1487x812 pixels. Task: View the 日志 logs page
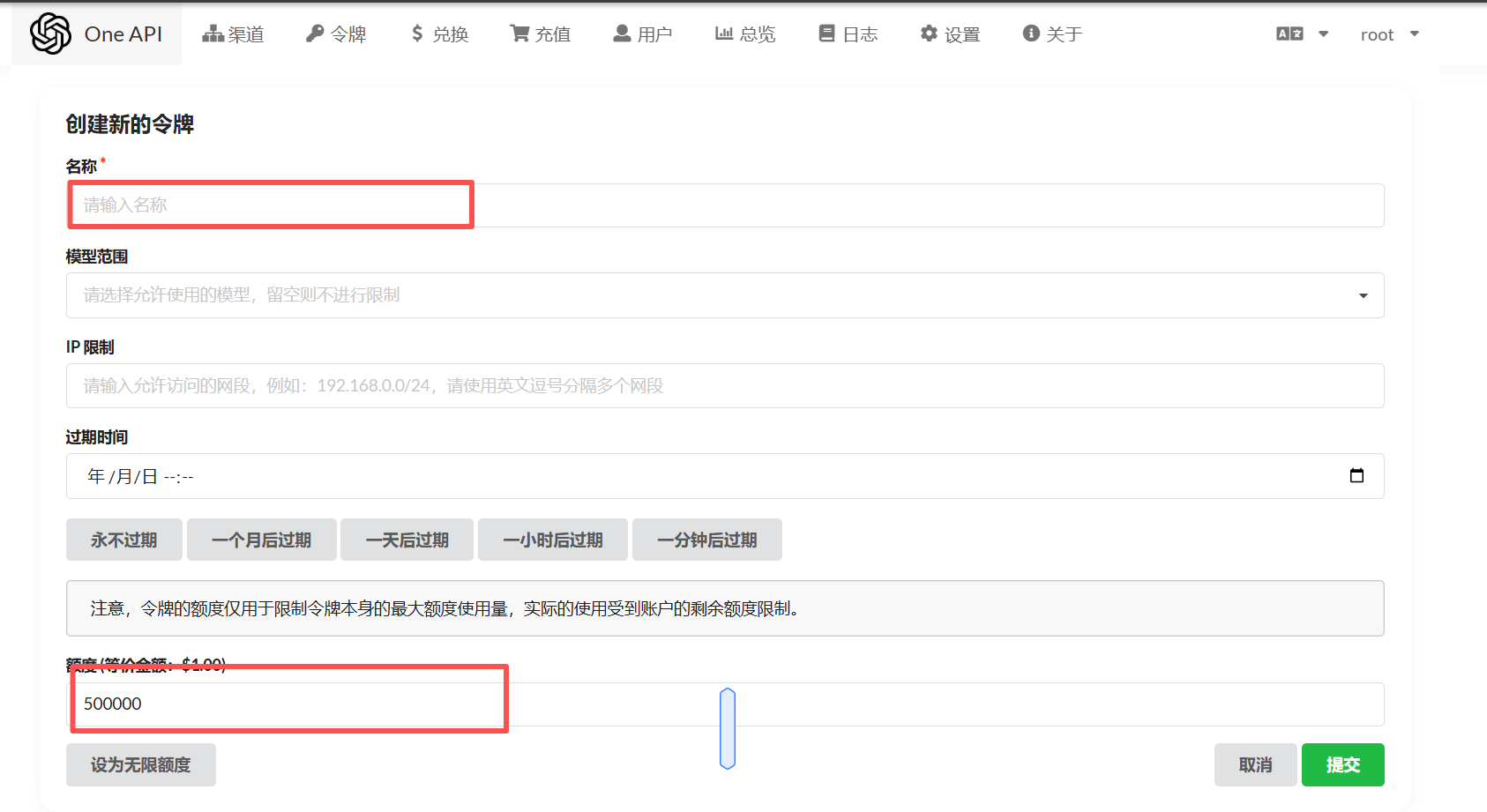tap(847, 34)
